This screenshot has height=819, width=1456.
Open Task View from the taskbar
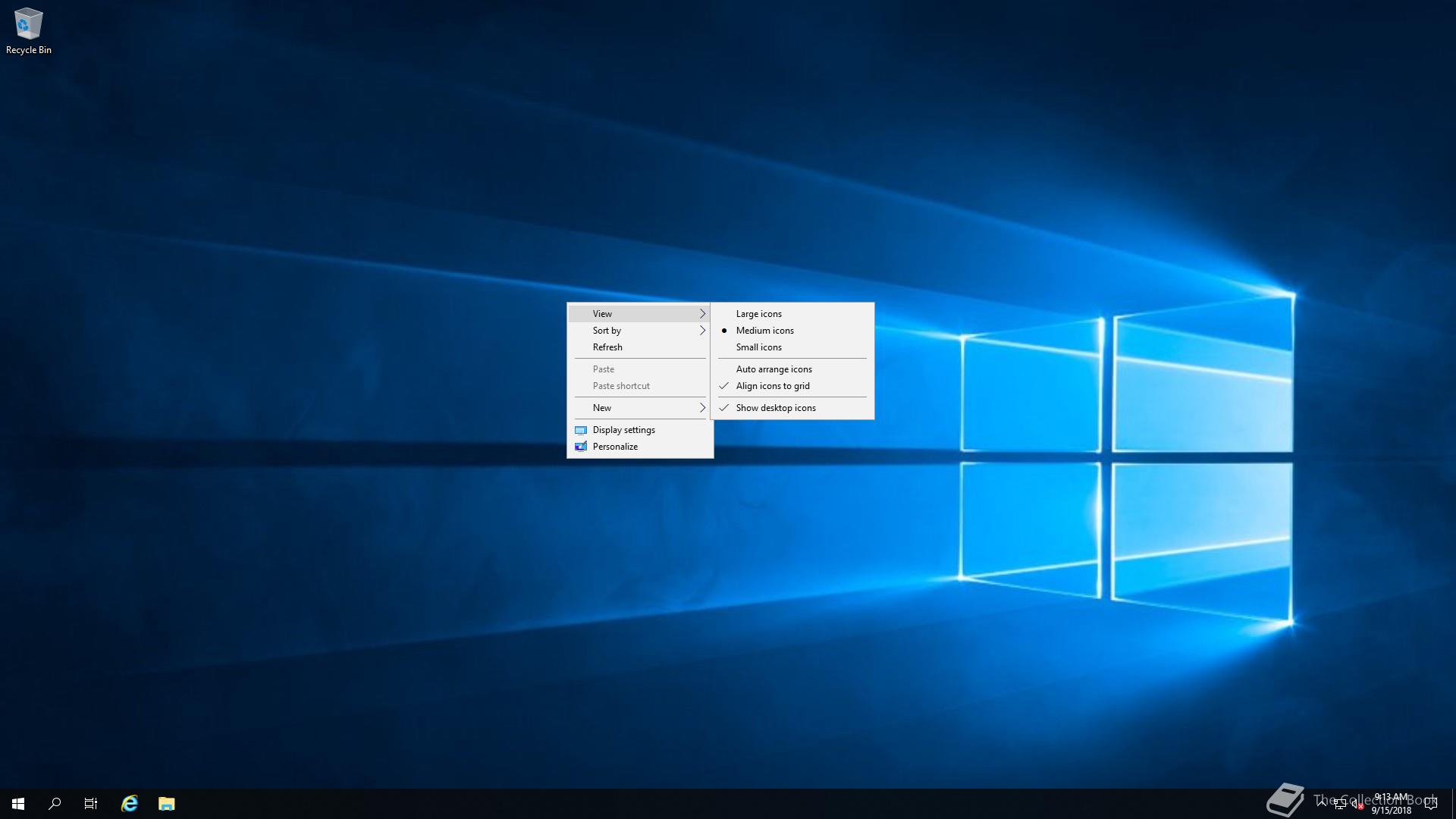pyautogui.click(x=91, y=804)
